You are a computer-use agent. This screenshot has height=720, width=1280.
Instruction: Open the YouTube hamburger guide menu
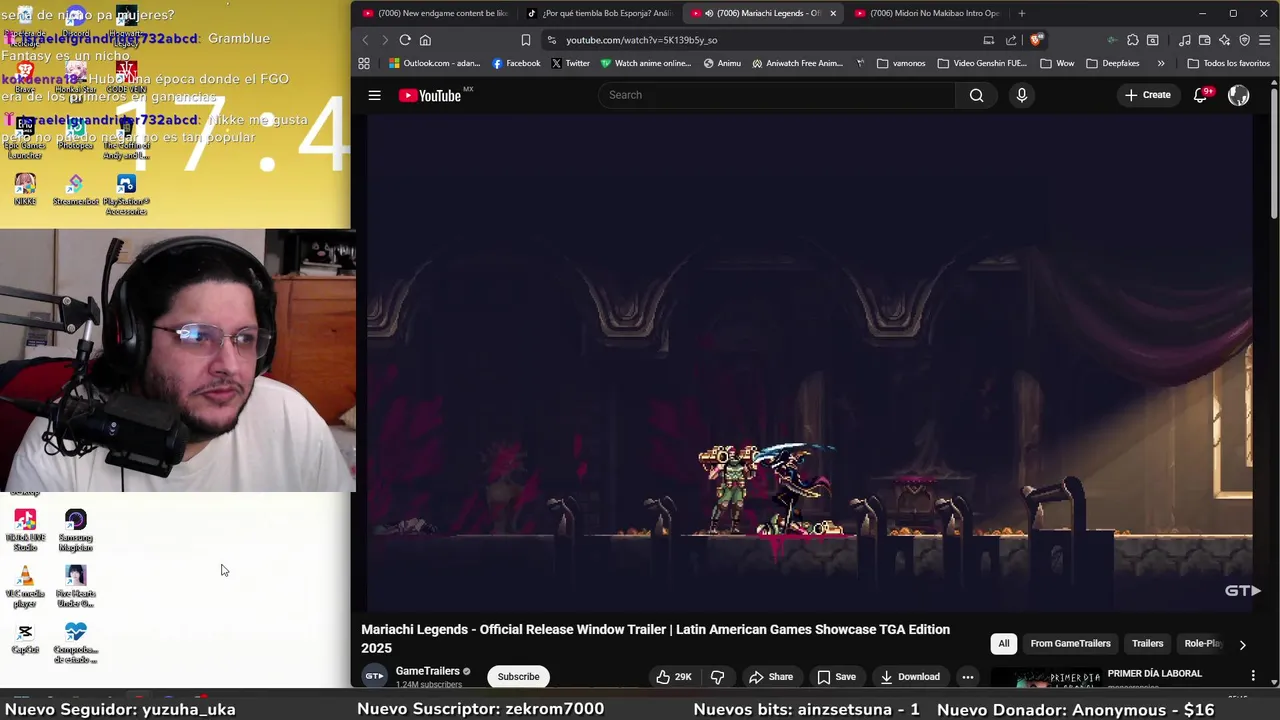click(x=374, y=95)
